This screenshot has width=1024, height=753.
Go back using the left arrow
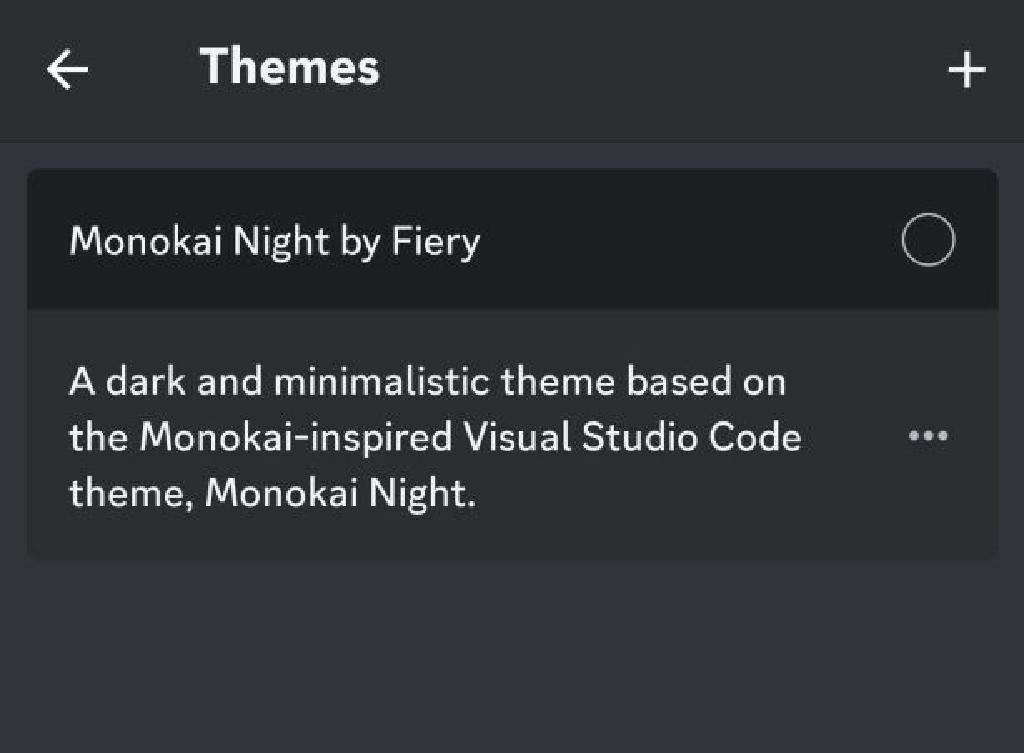pyautogui.click(x=67, y=70)
